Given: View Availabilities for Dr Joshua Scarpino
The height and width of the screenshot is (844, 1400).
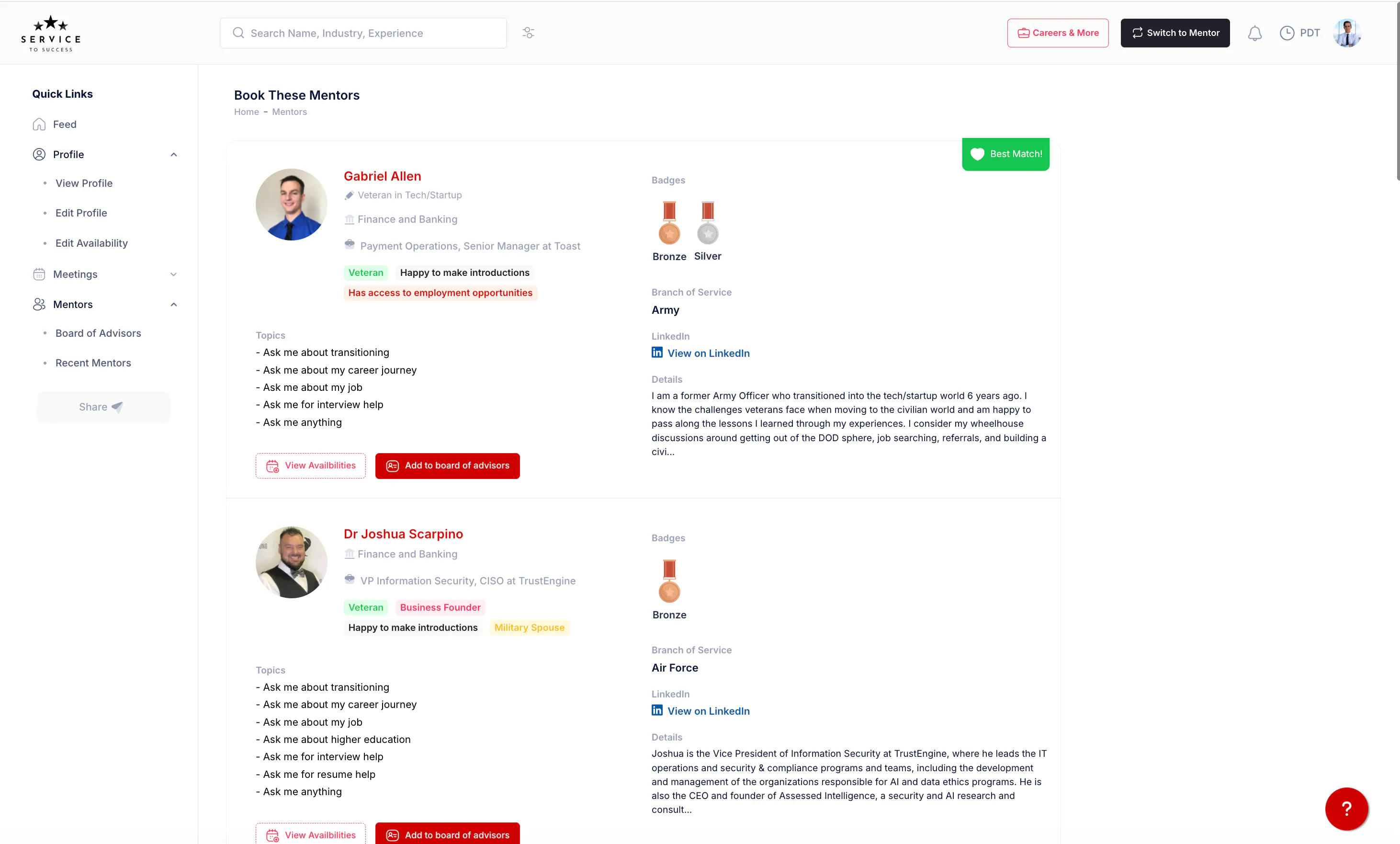Looking at the screenshot, I should point(310,834).
